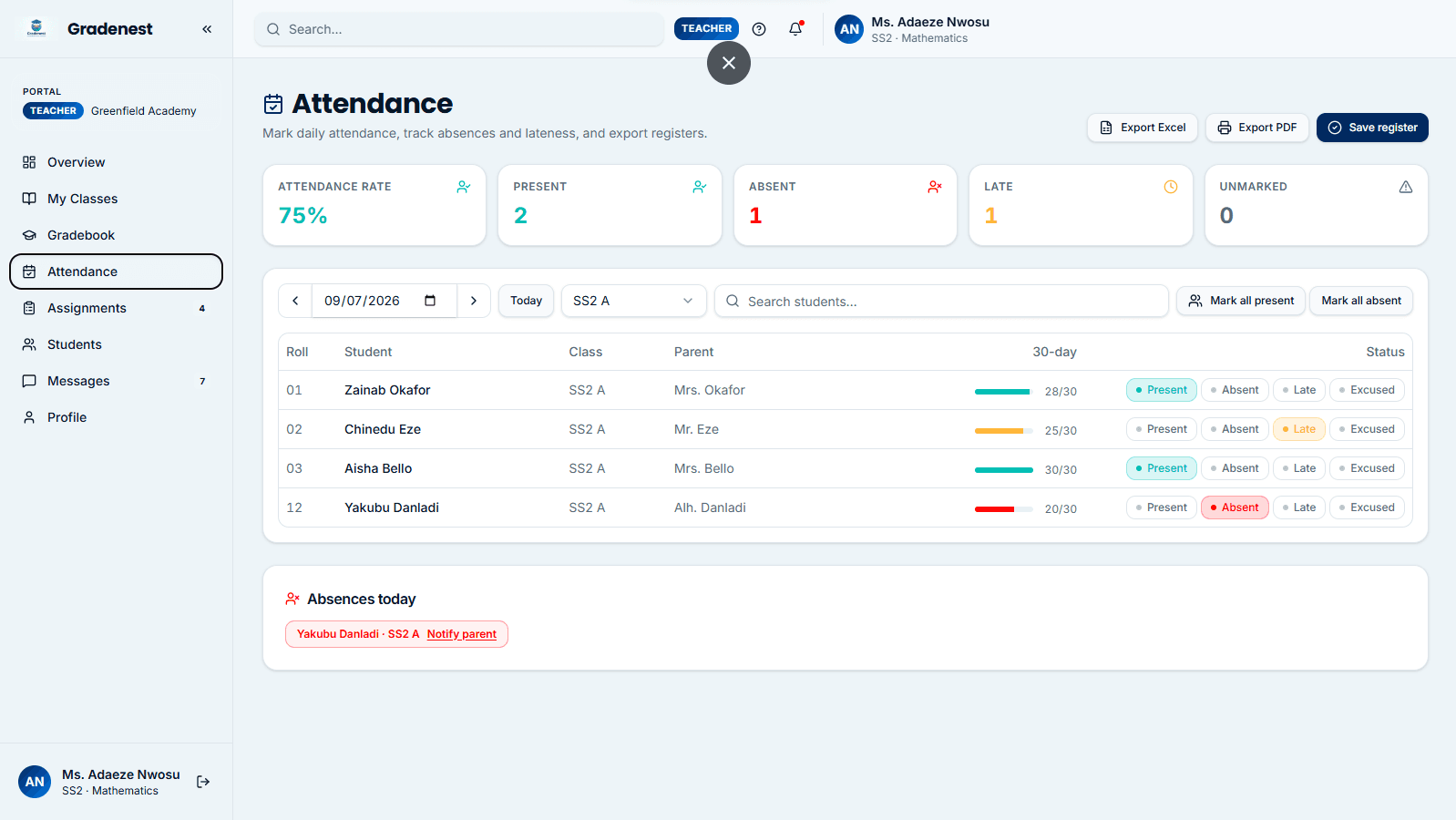Click student name Zainab Okafor
1456x820 pixels.
pos(387,390)
